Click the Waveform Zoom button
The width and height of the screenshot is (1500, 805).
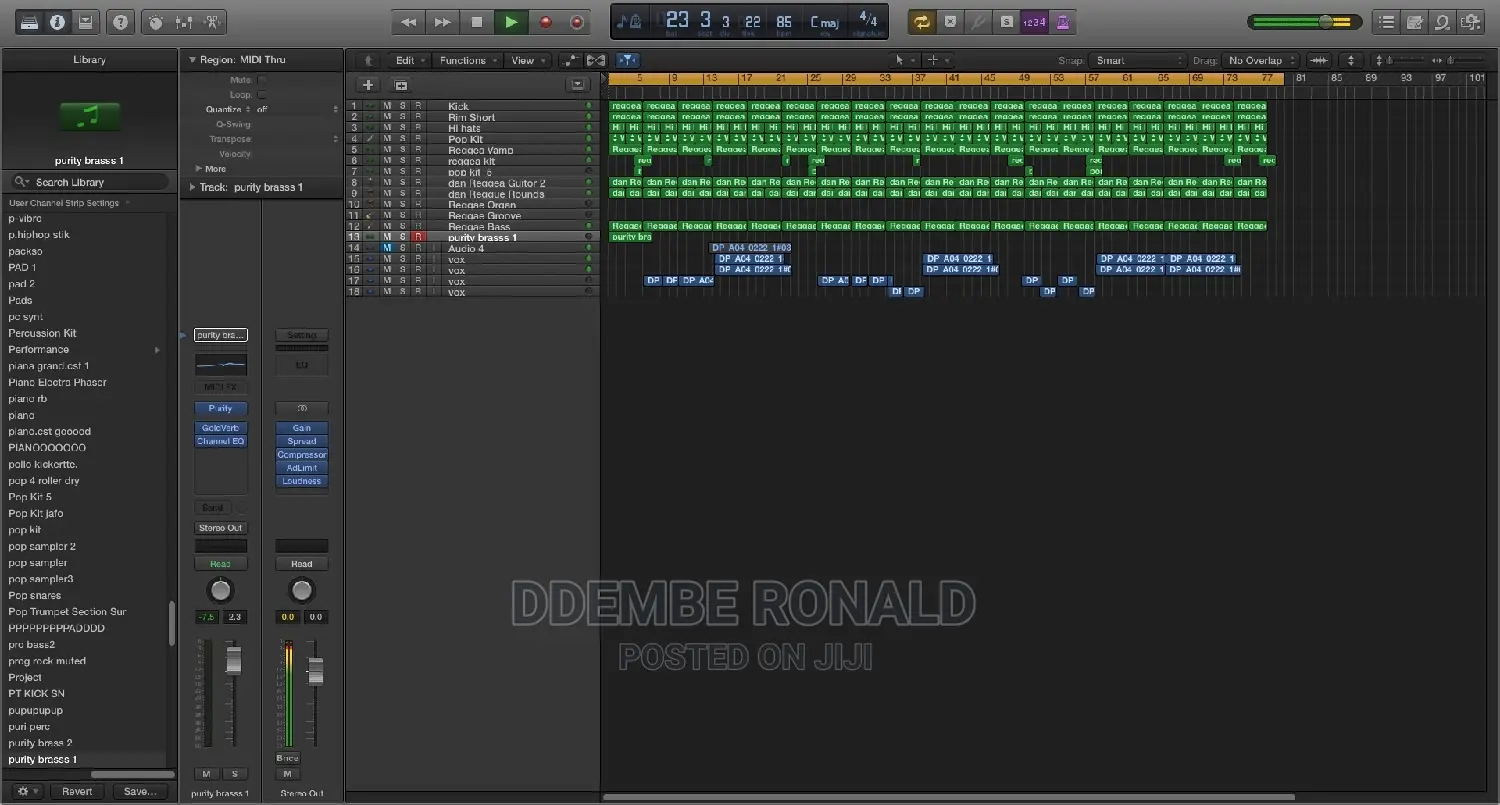click(1319, 60)
